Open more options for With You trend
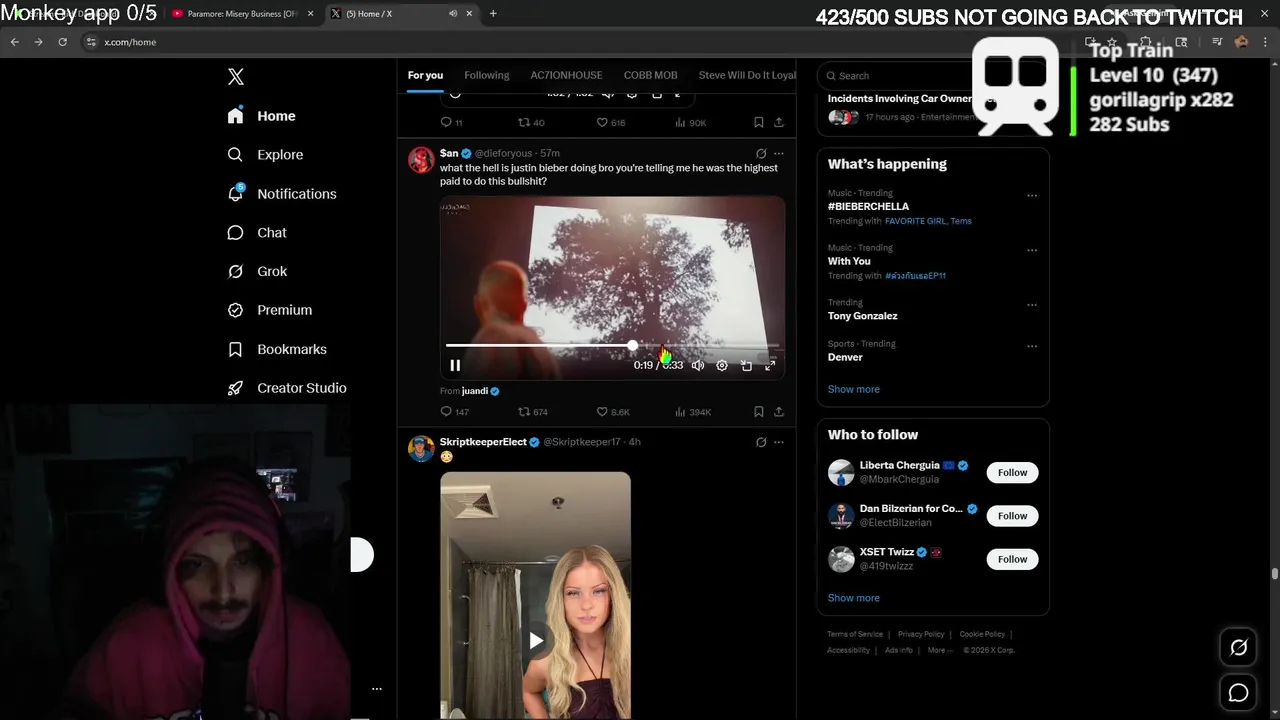The image size is (1280, 720). click(x=1032, y=250)
